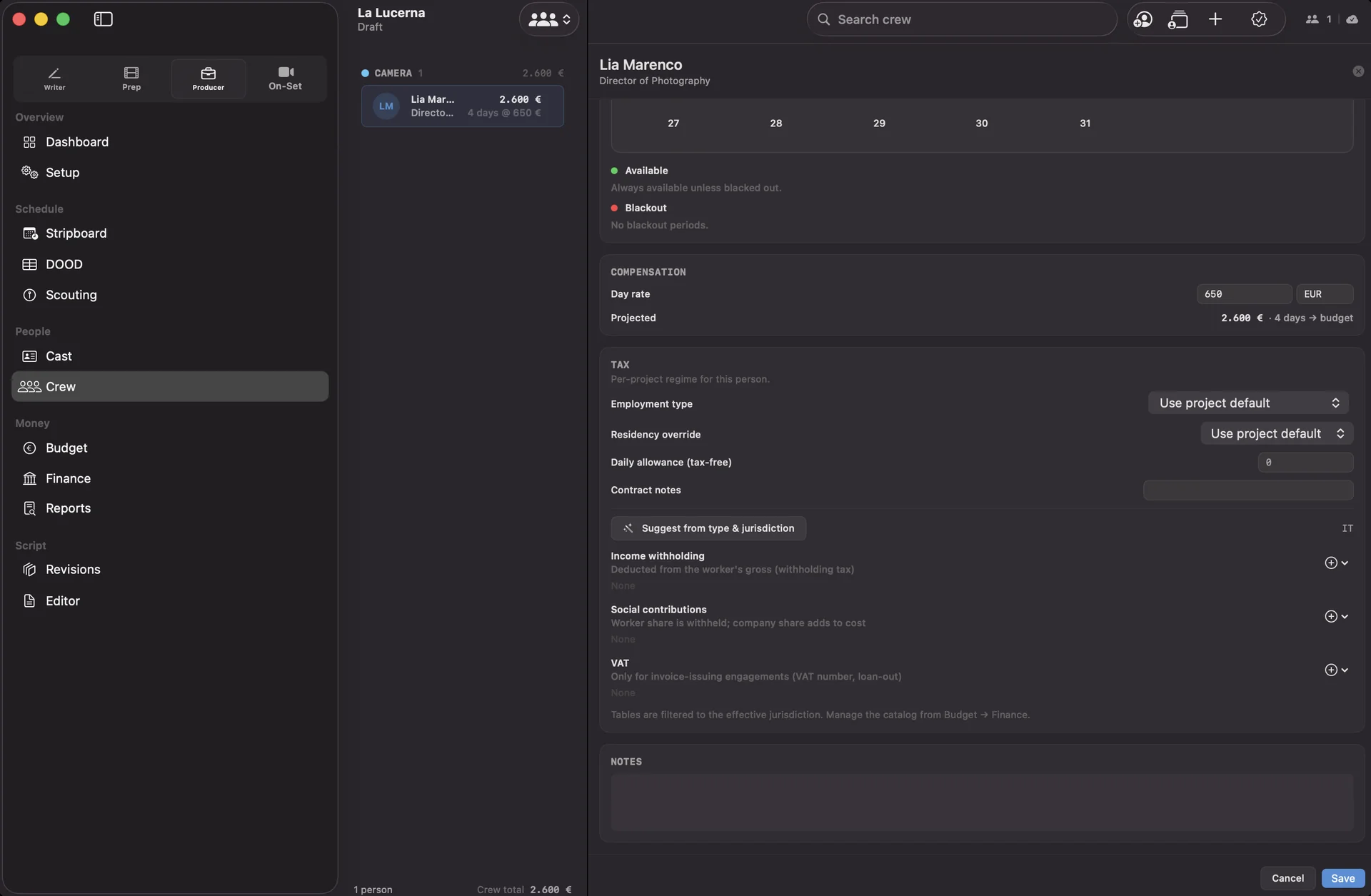Click the Notes text area
Viewport: 1371px width, 896px height.
pos(982,802)
